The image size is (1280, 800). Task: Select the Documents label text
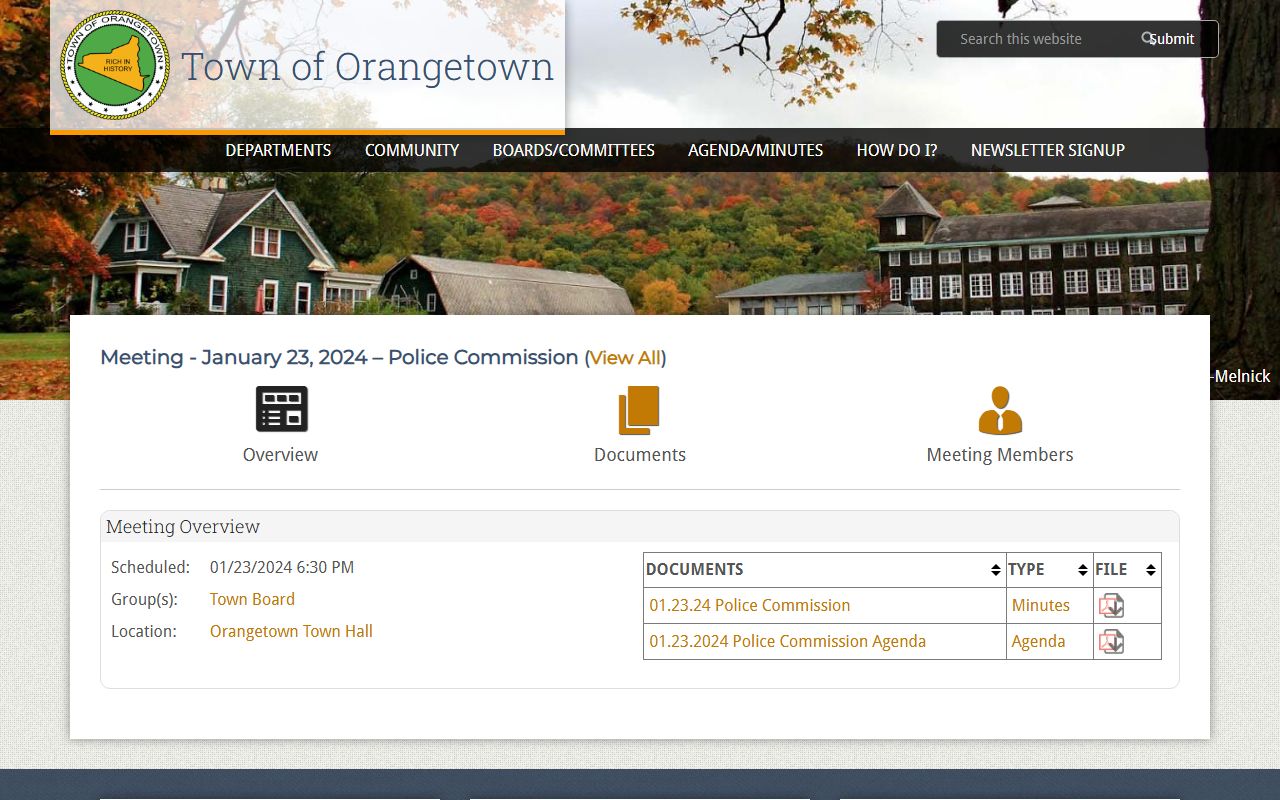pyautogui.click(x=640, y=454)
